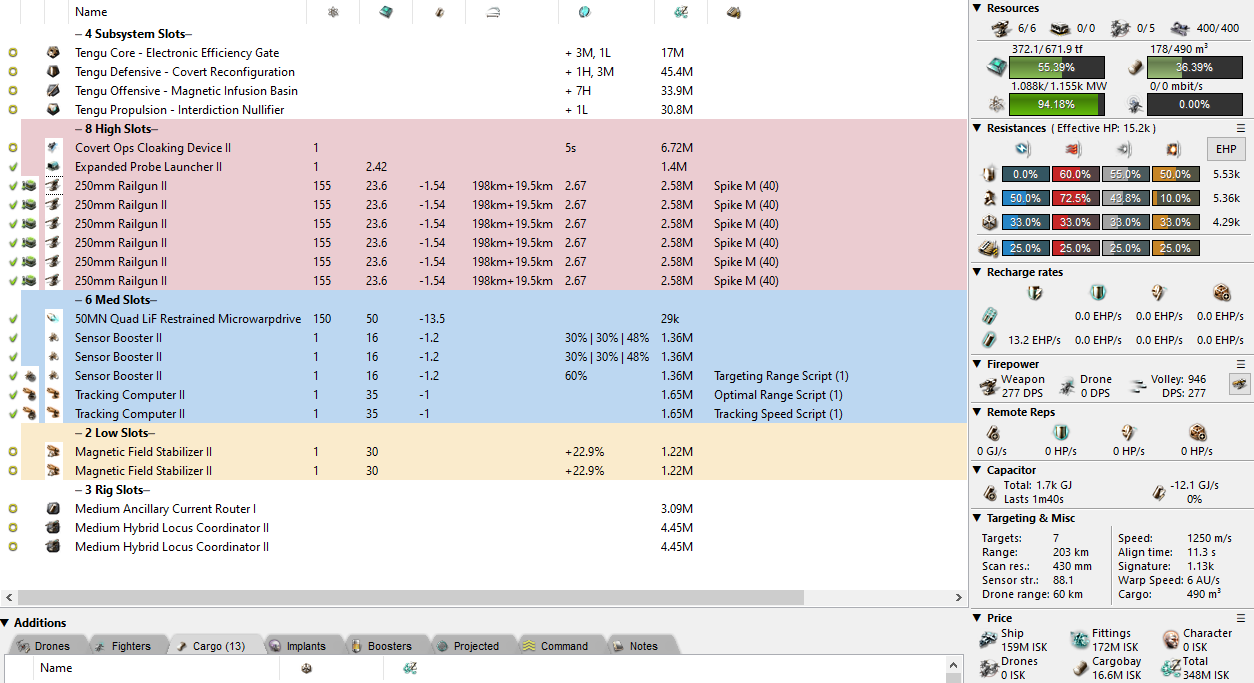Click the EHP button in Resistances
This screenshot has width=1254, height=683.
point(1225,149)
